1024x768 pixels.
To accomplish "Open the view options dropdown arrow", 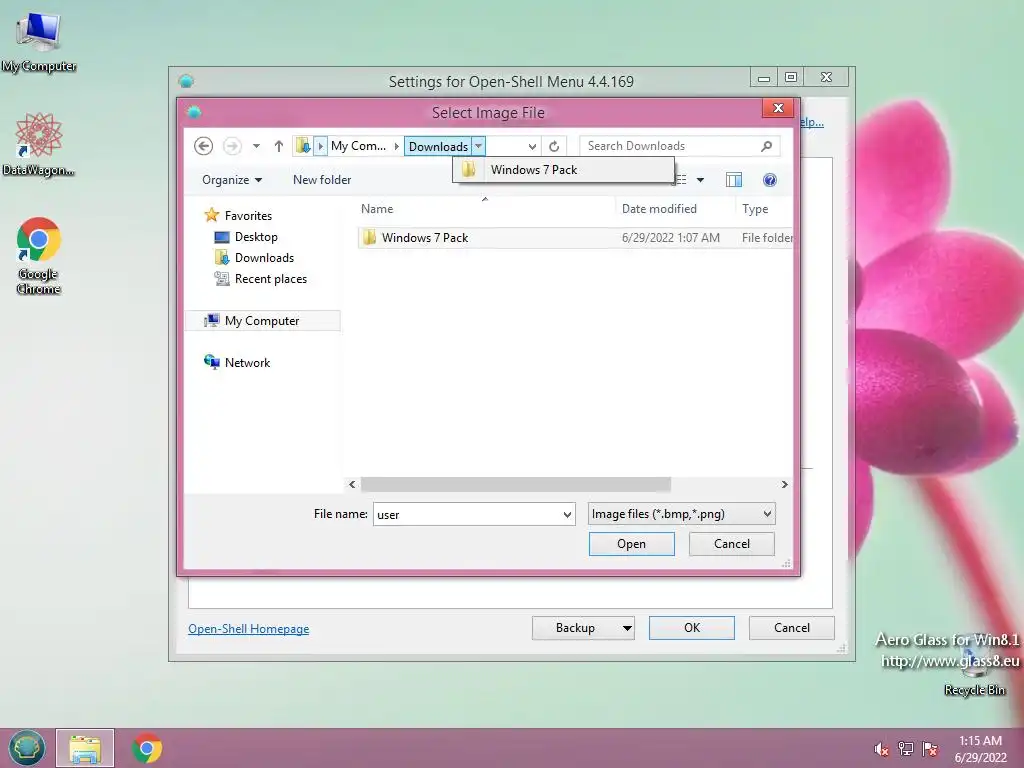I will (700, 180).
